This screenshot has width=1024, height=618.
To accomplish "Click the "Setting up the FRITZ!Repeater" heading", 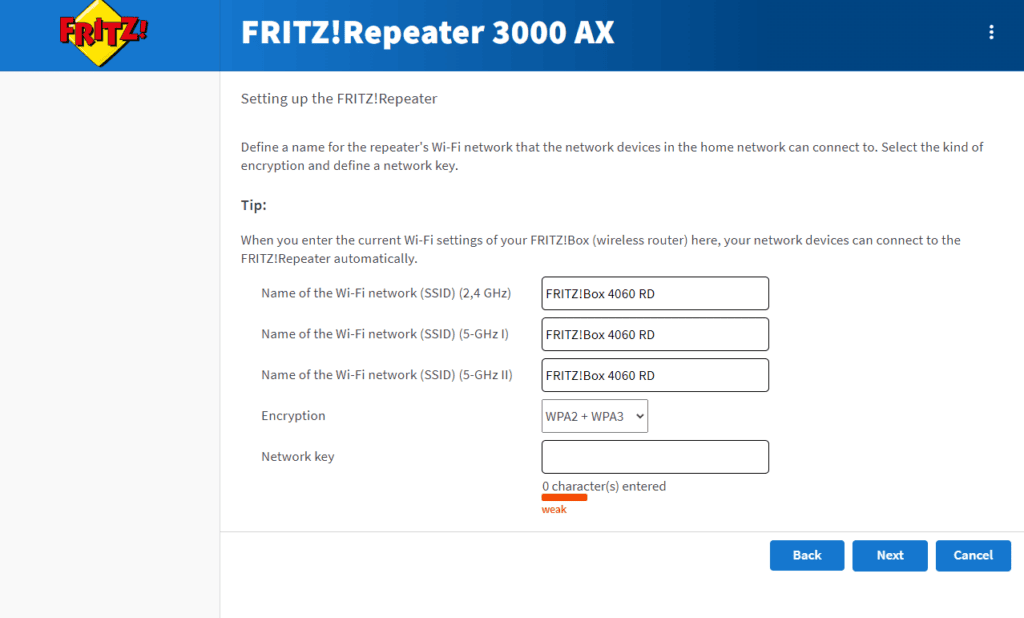I will (339, 99).
